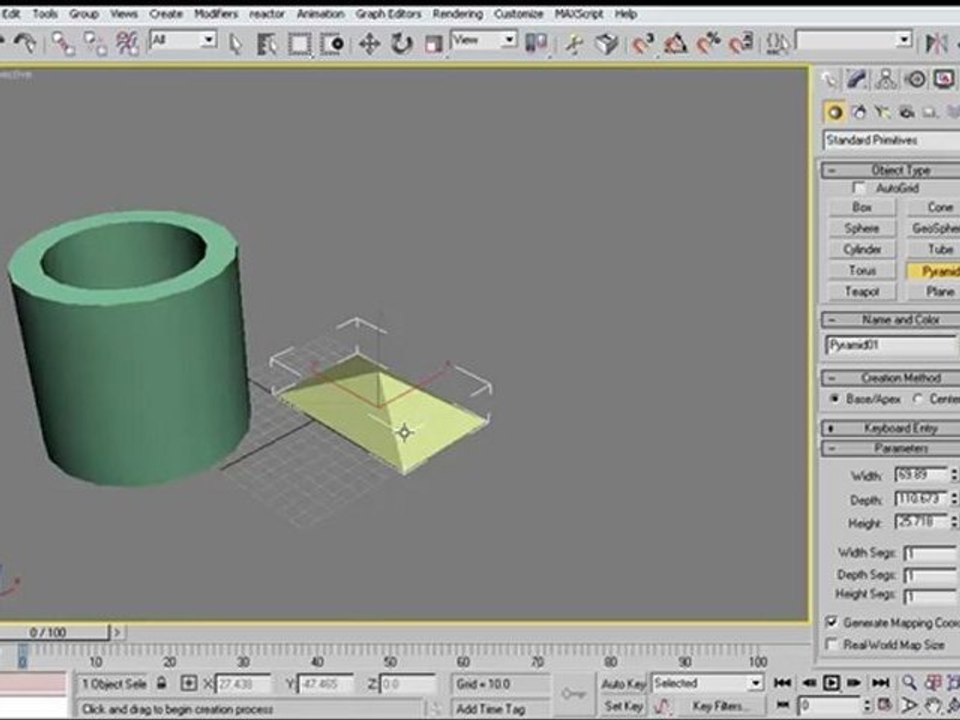The image size is (960, 720).
Task: Select the Center creation method radio
Action: click(x=917, y=399)
